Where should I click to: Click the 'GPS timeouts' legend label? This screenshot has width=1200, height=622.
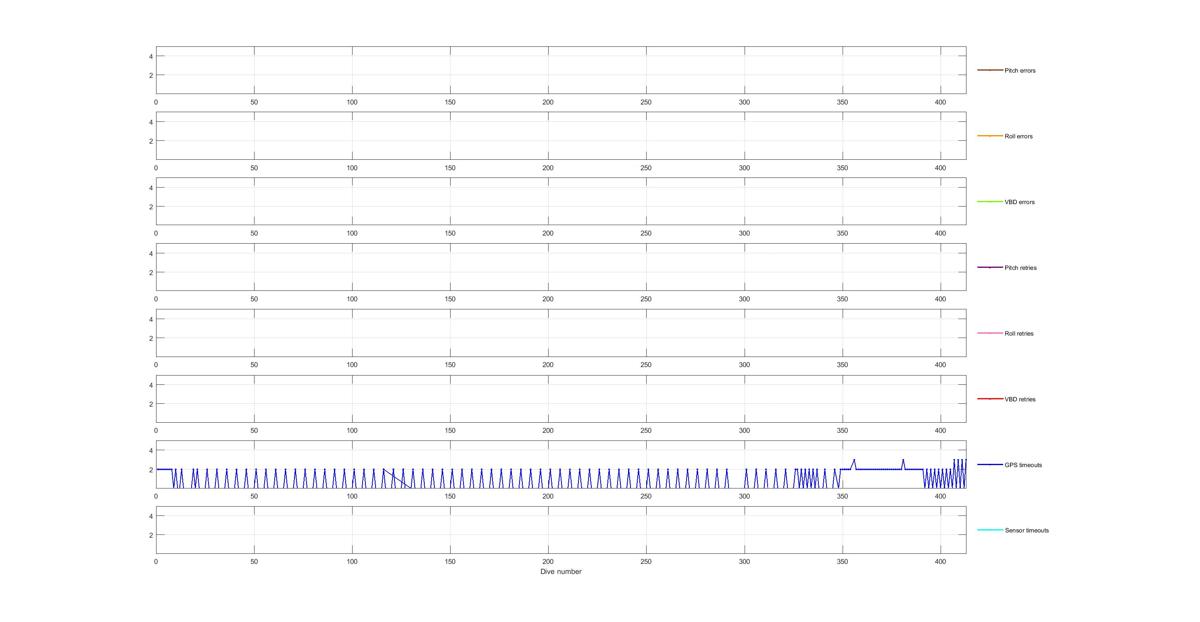click(x=1023, y=465)
